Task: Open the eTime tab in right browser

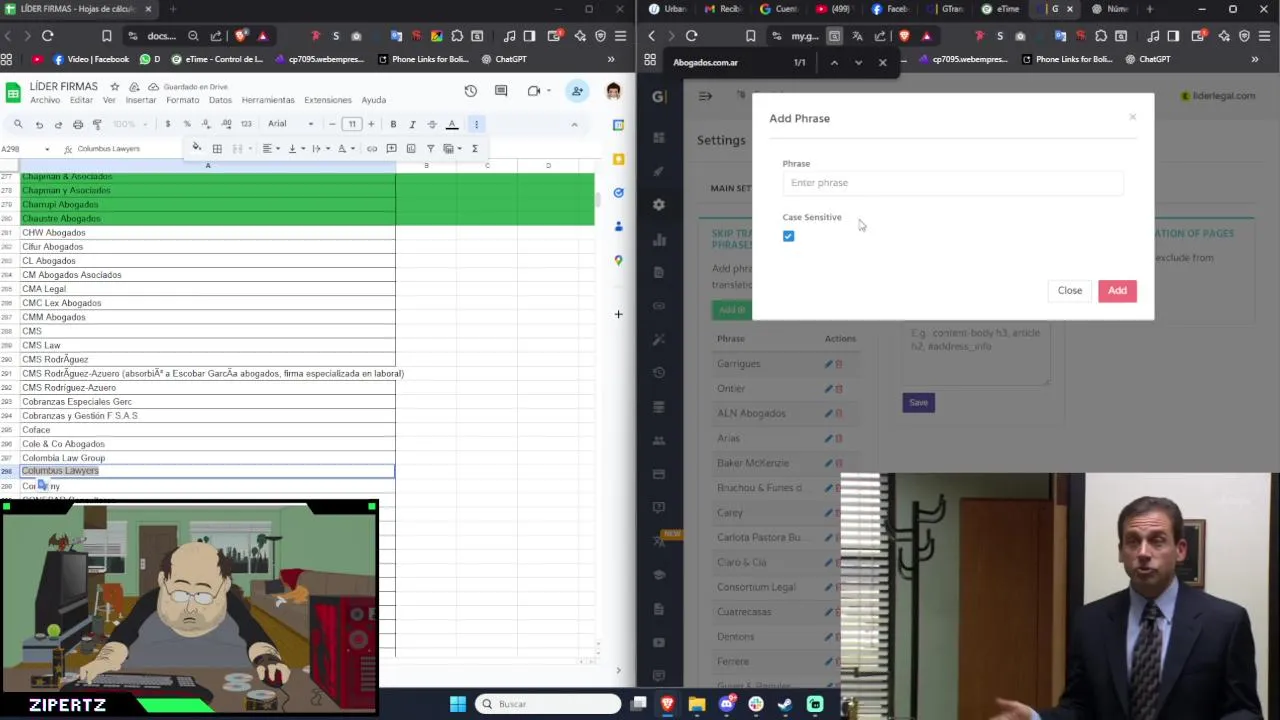Action: 1000,9
